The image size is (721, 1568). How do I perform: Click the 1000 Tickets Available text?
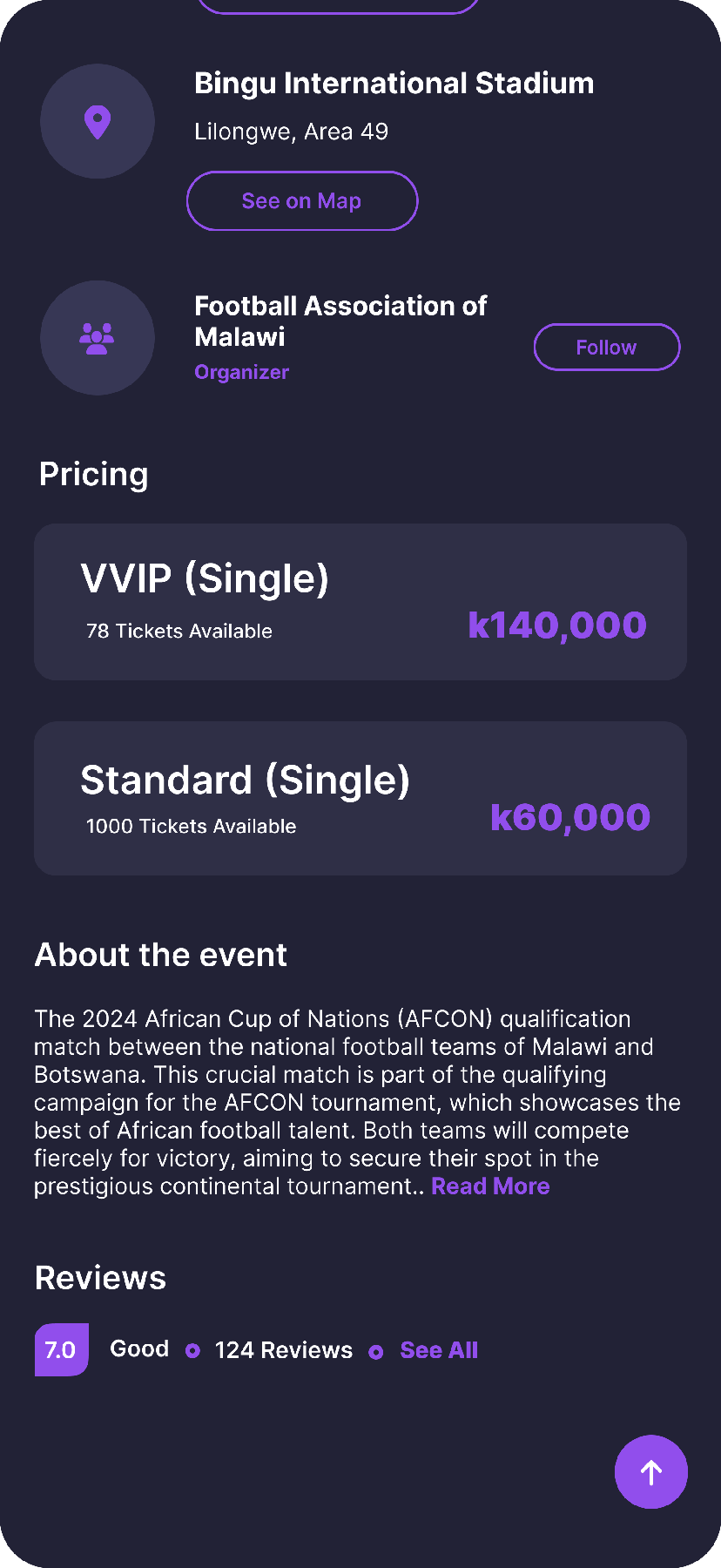click(191, 827)
